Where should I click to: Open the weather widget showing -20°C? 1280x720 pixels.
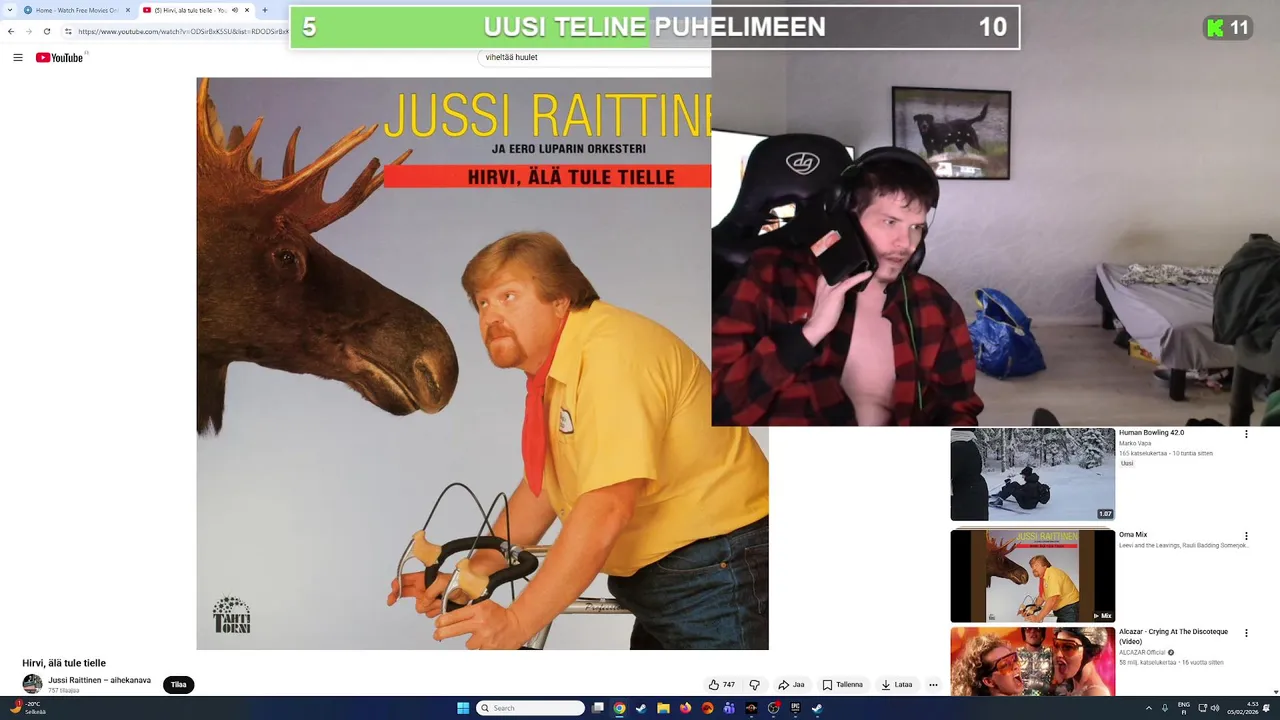28,708
